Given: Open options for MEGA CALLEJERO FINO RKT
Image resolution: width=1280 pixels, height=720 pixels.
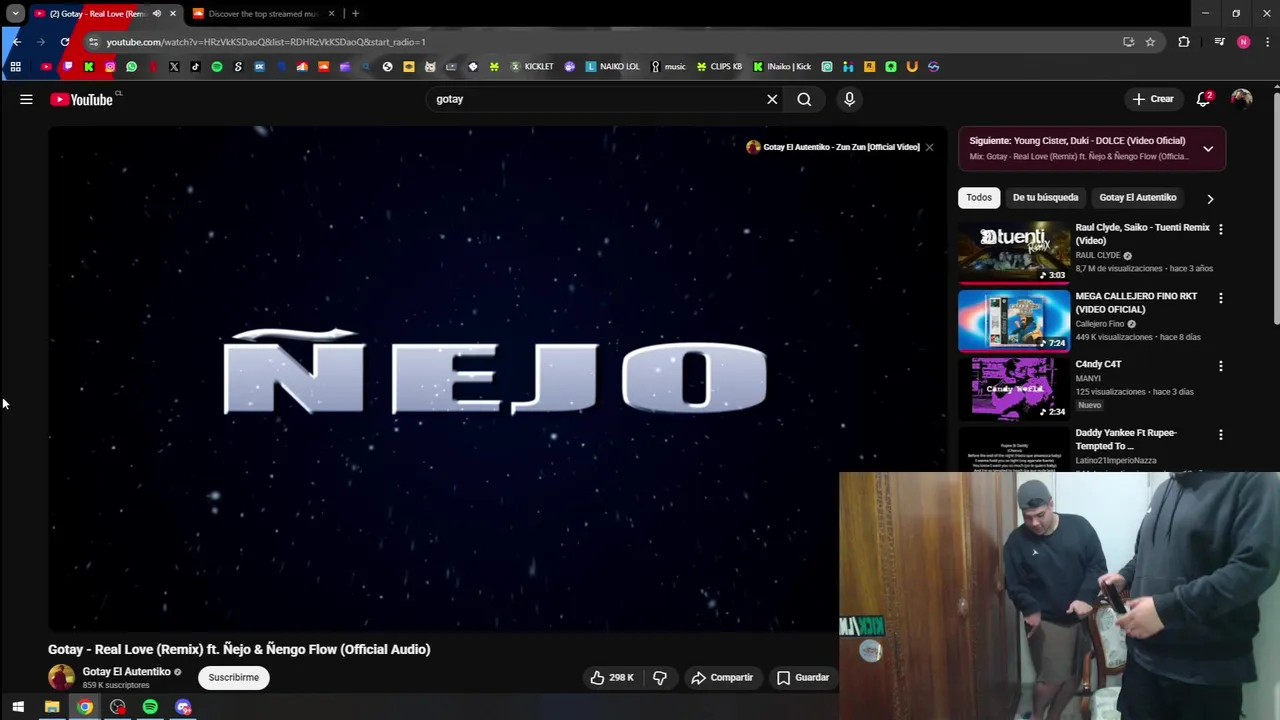Looking at the screenshot, I should (1220, 298).
